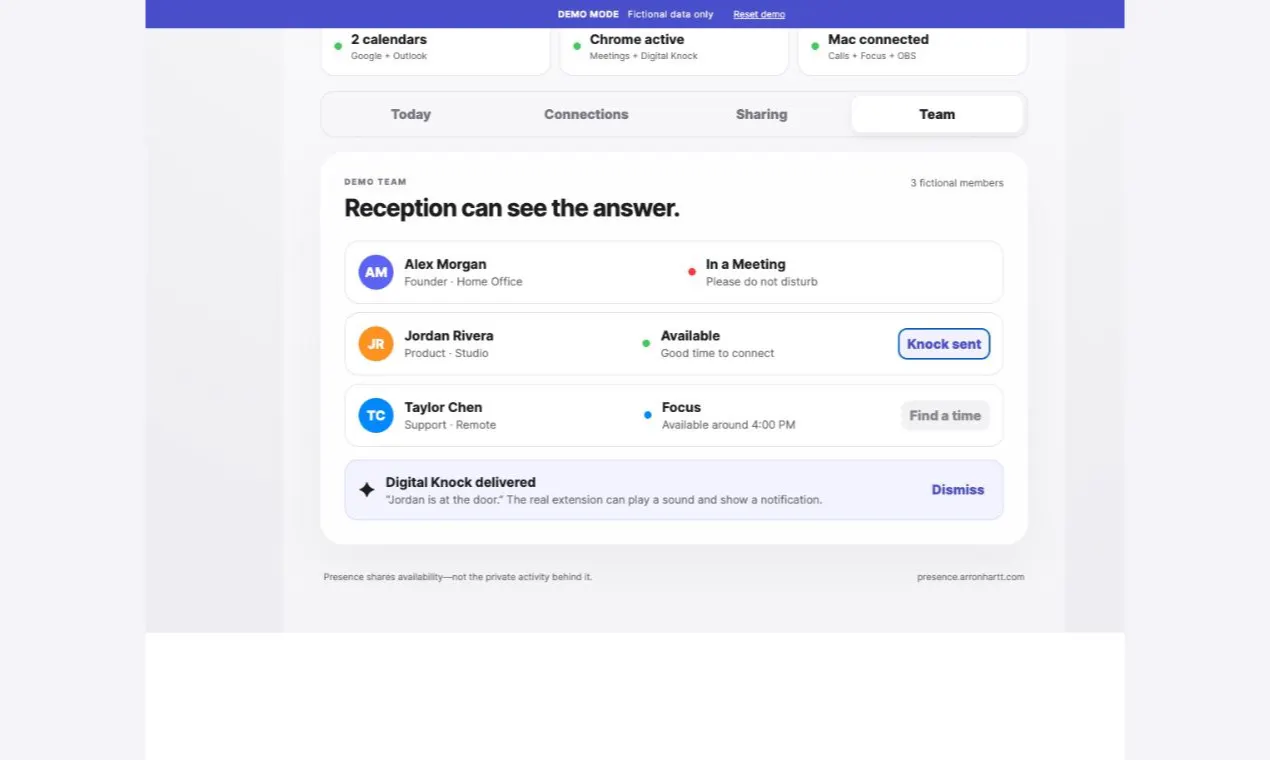The width and height of the screenshot is (1270, 760).
Task: Click the Reset demo link
Action: pos(759,14)
